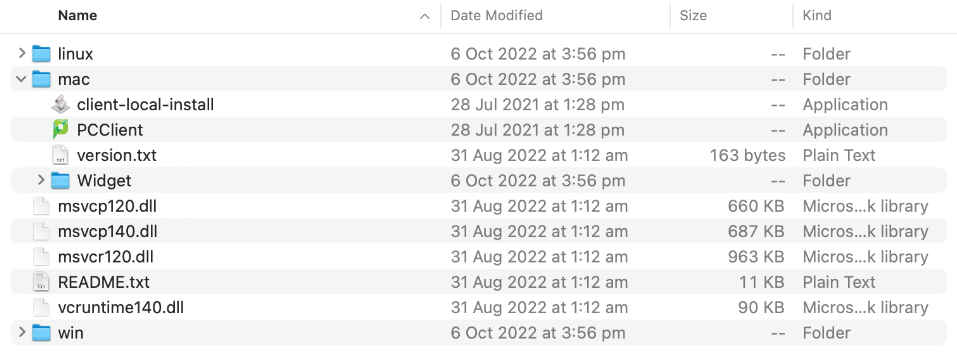This screenshot has width=957, height=362.
Task: Sort by the Kind column header
Action: pos(817,15)
